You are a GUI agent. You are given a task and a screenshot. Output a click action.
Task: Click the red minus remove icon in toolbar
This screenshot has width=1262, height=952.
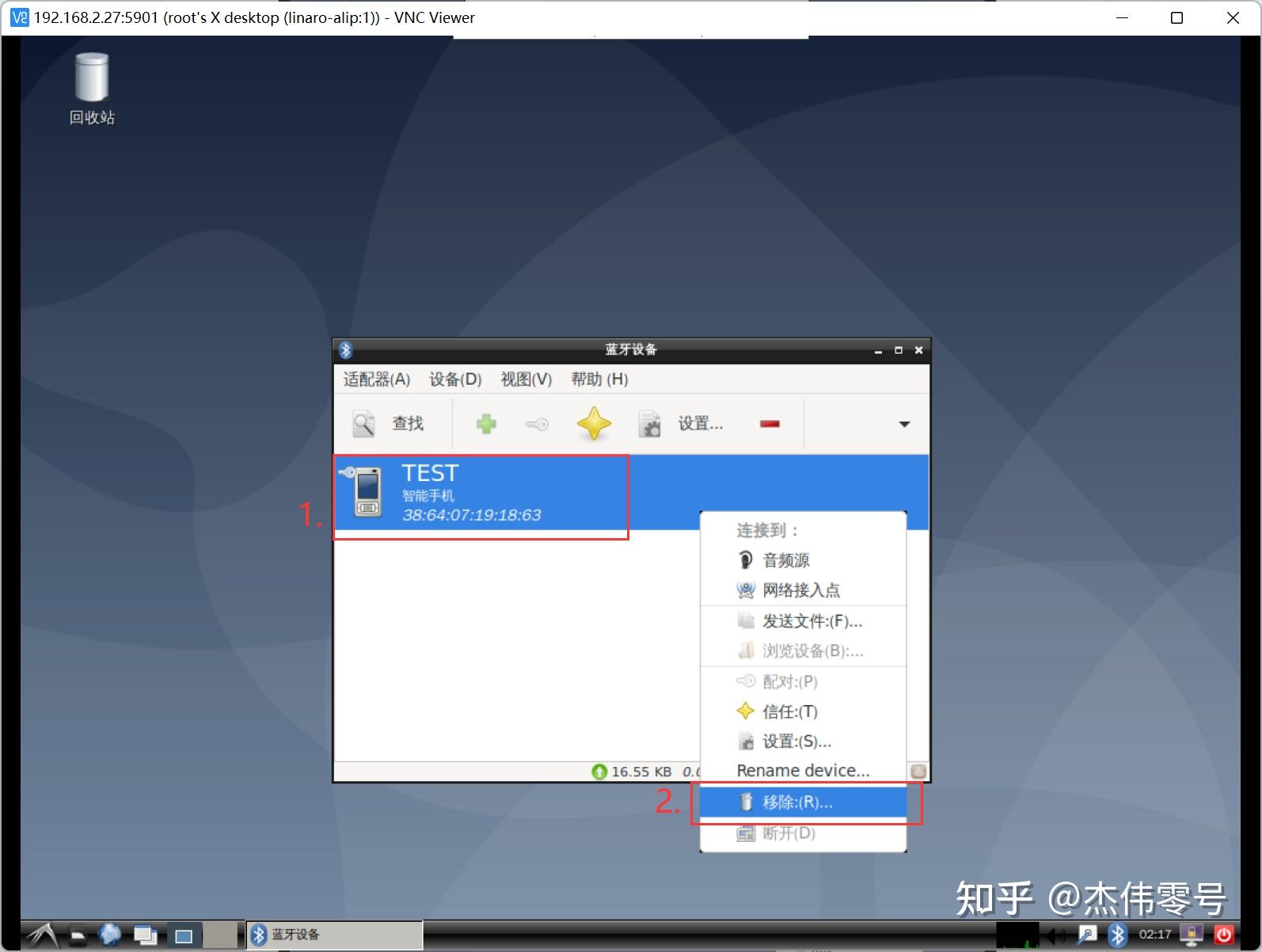770,424
